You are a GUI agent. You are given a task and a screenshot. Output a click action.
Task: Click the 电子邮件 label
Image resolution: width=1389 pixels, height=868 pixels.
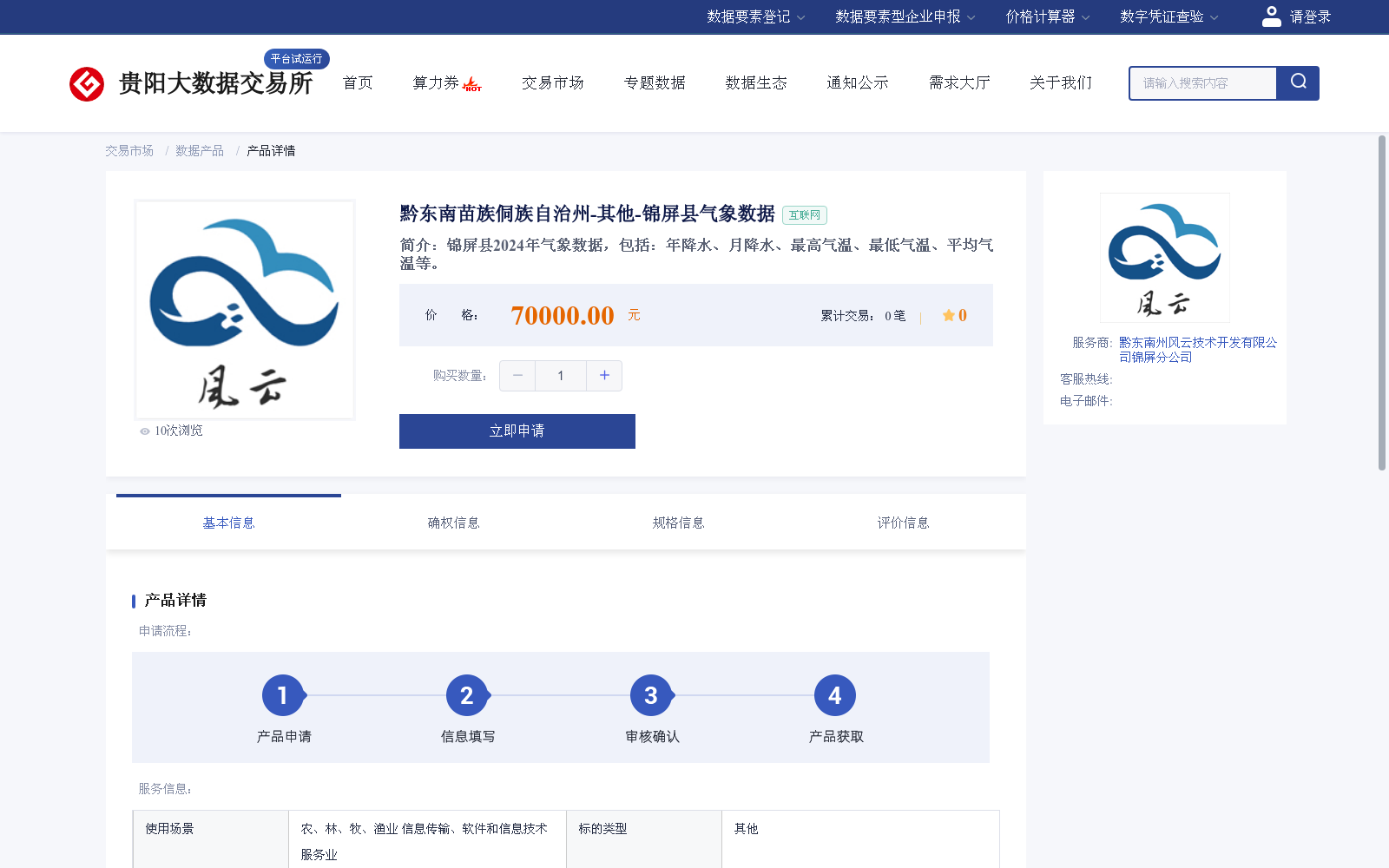pos(1086,401)
